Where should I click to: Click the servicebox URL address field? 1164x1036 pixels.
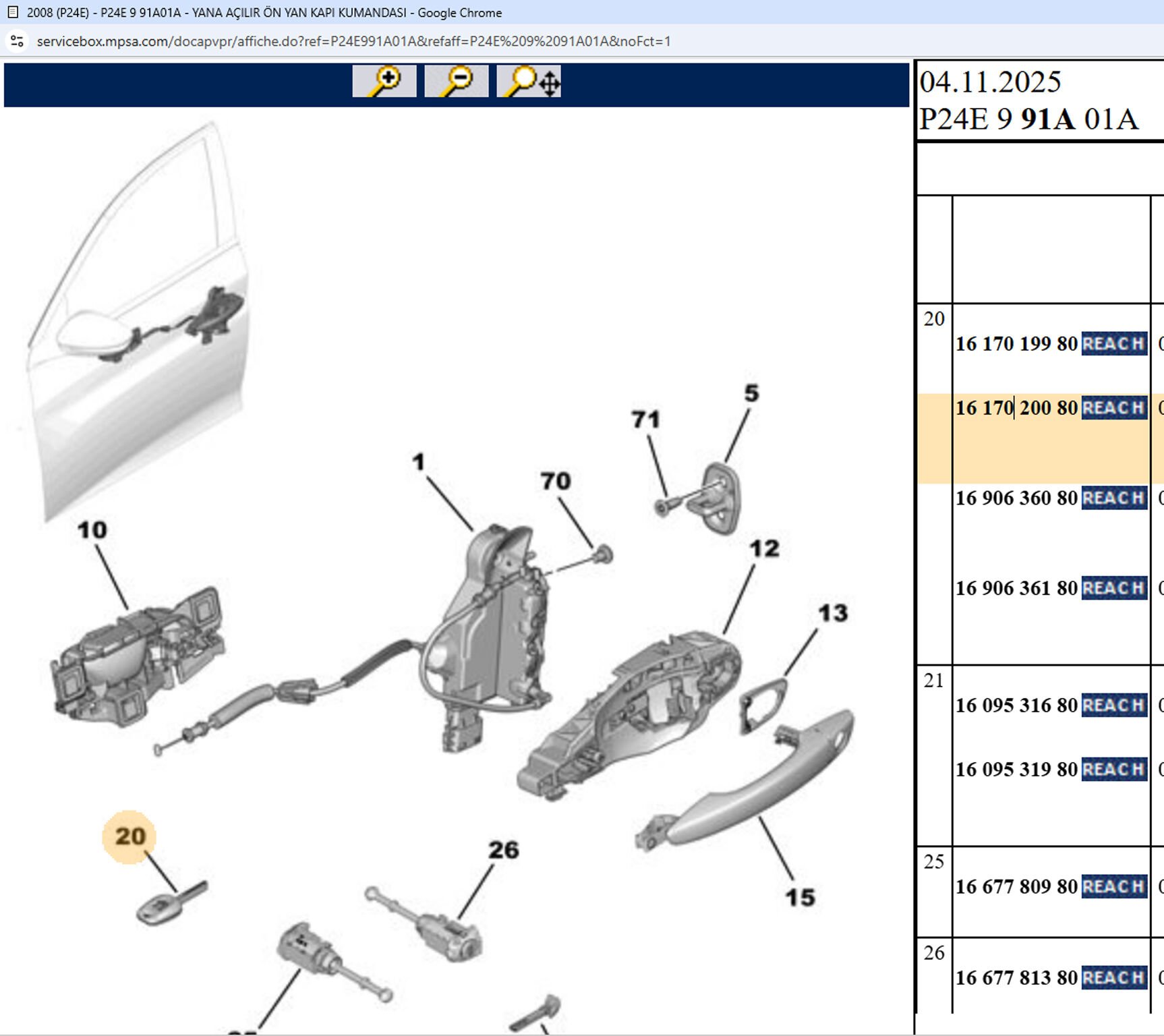click(353, 41)
